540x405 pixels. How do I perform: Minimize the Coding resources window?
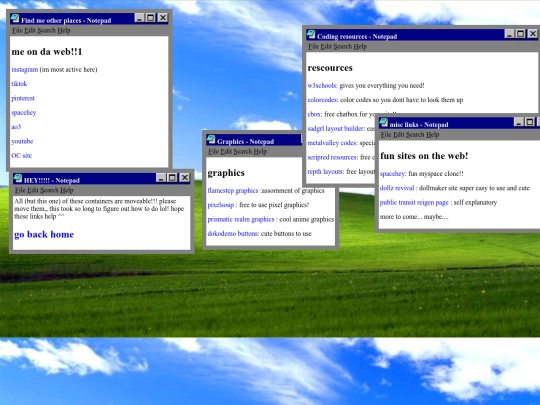click(509, 33)
